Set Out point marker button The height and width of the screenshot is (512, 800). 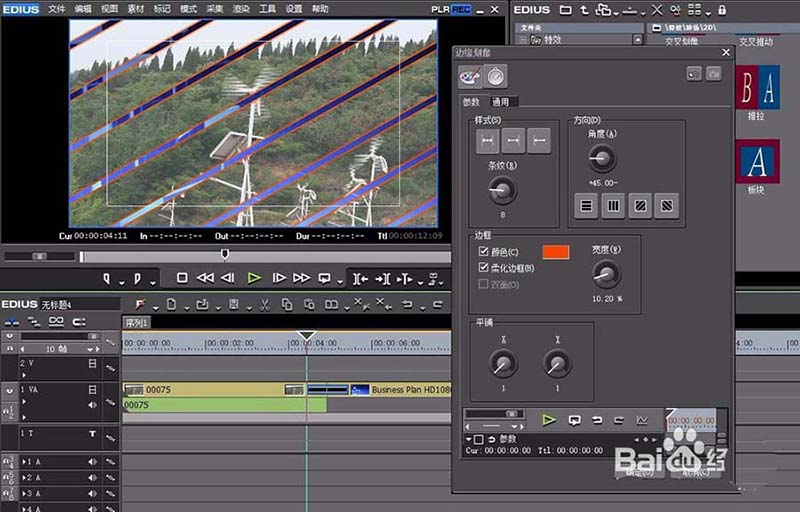(137, 278)
